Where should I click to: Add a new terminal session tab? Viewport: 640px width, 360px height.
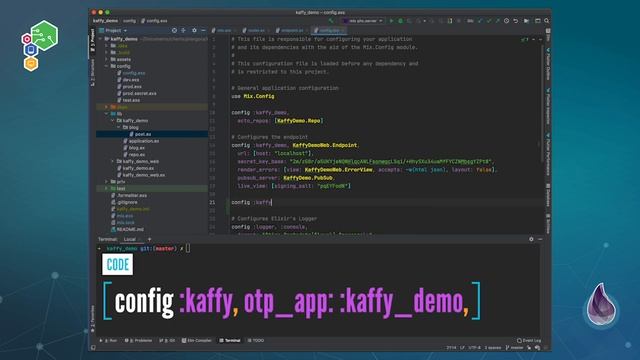pyautogui.click(x=149, y=239)
